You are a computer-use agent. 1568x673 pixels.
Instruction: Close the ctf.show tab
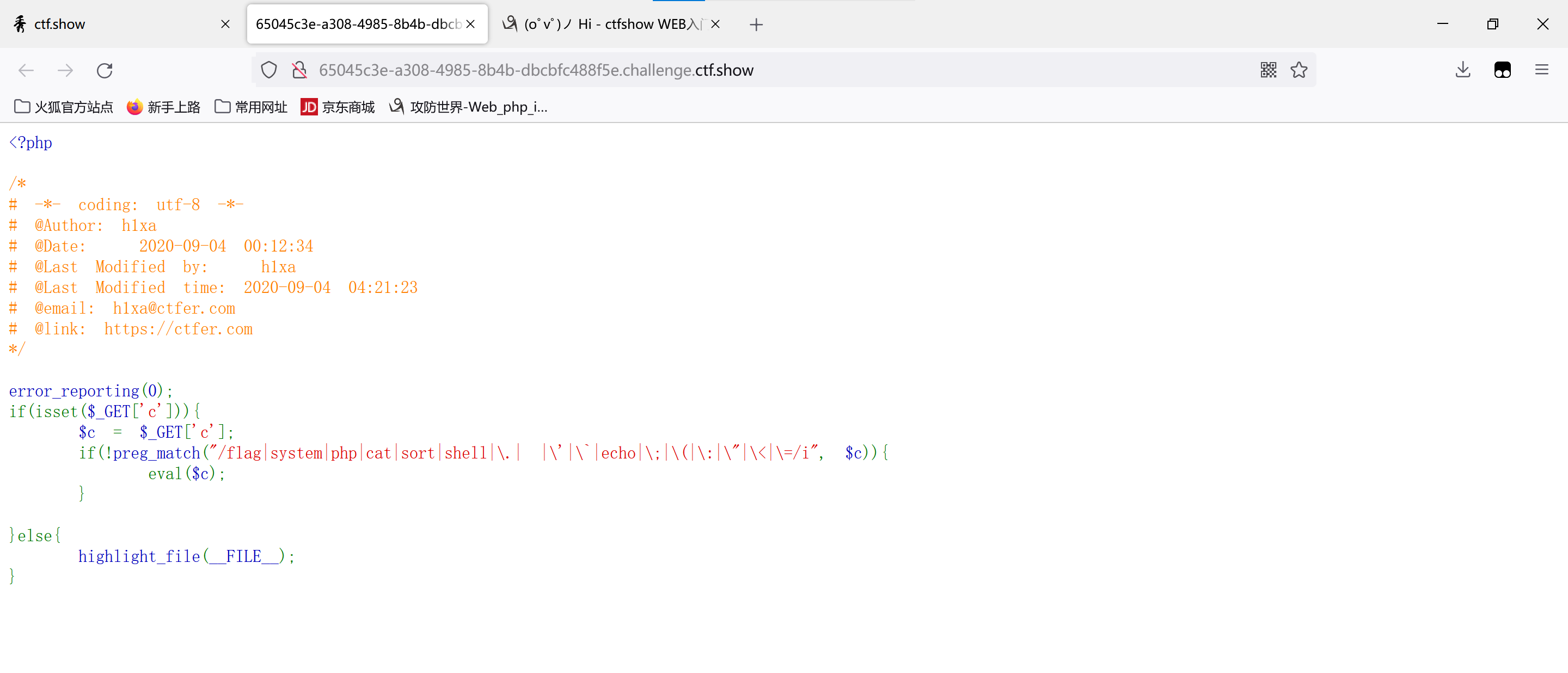[x=225, y=25]
